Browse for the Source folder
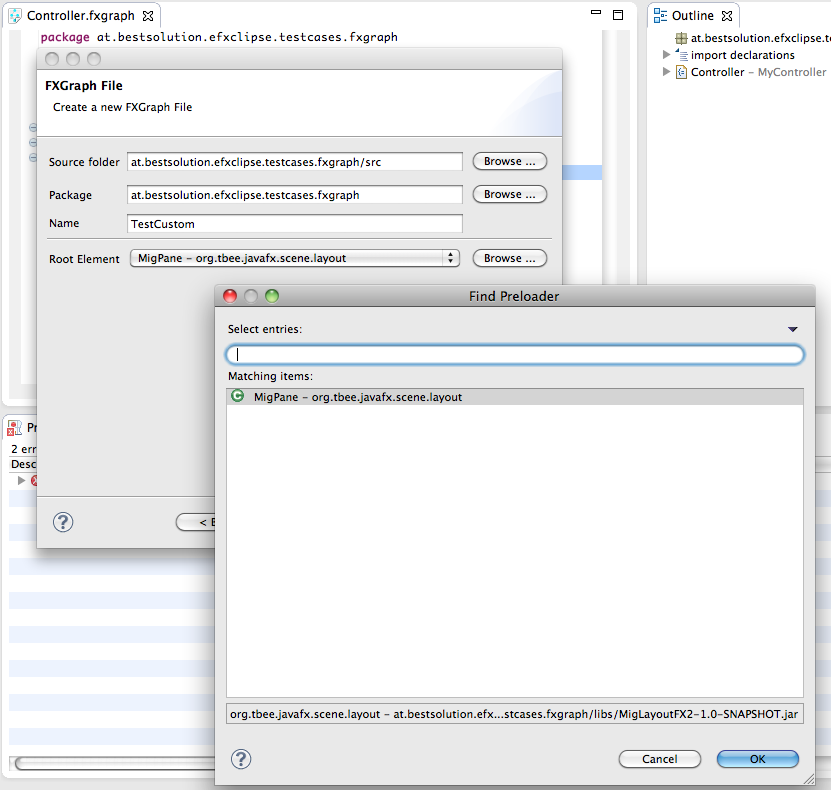The height and width of the screenshot is (790, 831). (x=509, y=161)
